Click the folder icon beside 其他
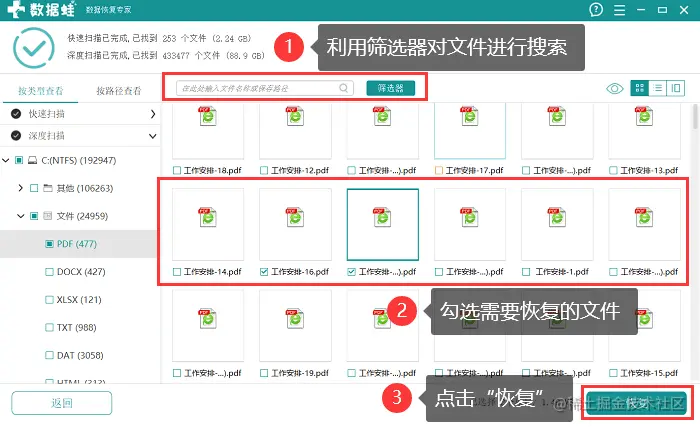 pos(48,188)
